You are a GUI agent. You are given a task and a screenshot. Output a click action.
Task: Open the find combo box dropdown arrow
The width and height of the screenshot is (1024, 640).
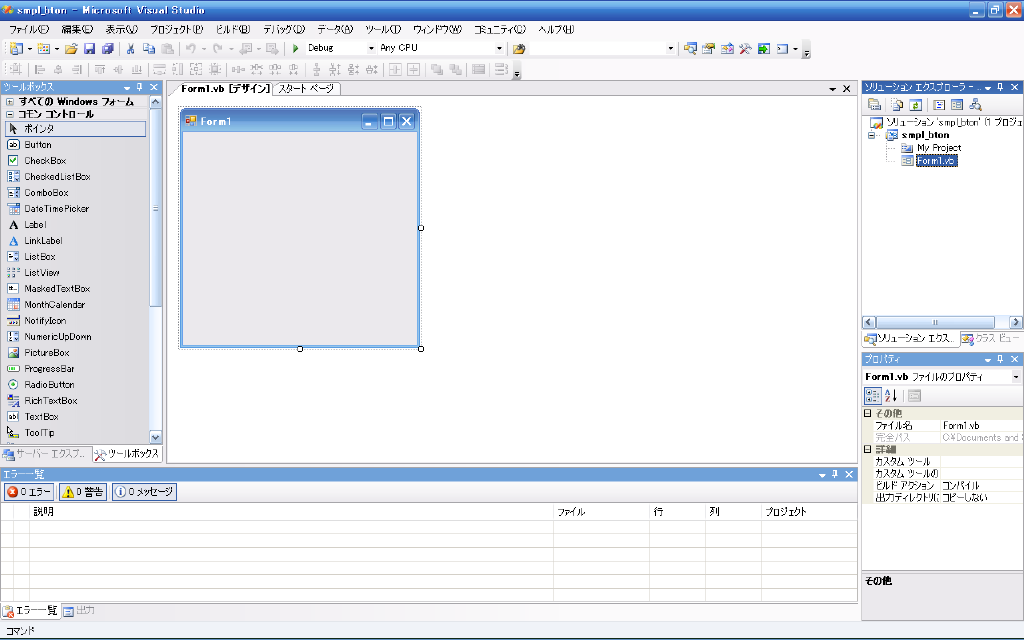670,48
